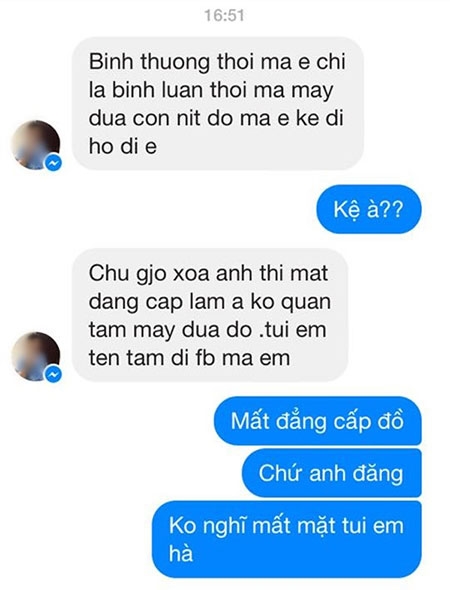
Task: Tap the 16:51 timestamp
Action: pos(224,15)
